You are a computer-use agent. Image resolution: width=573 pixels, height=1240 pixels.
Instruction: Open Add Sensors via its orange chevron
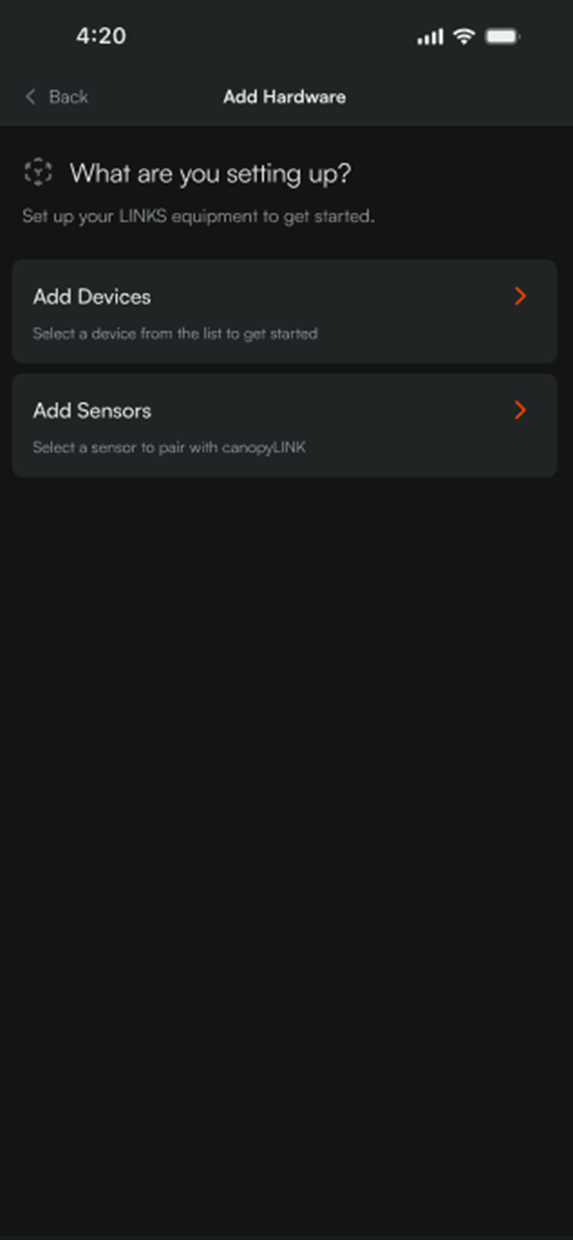520,410
